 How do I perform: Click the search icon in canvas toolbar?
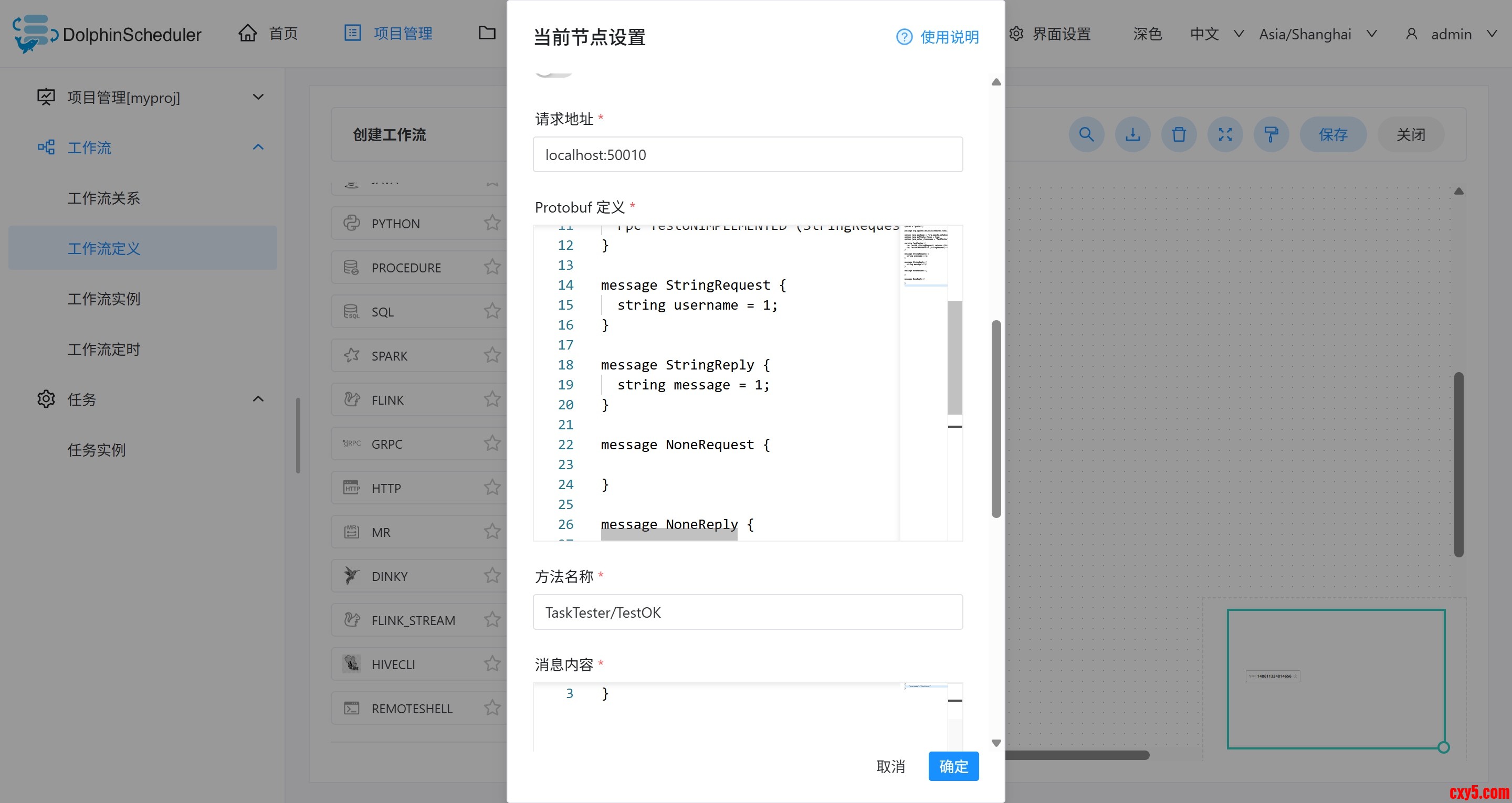point(1086,134)
